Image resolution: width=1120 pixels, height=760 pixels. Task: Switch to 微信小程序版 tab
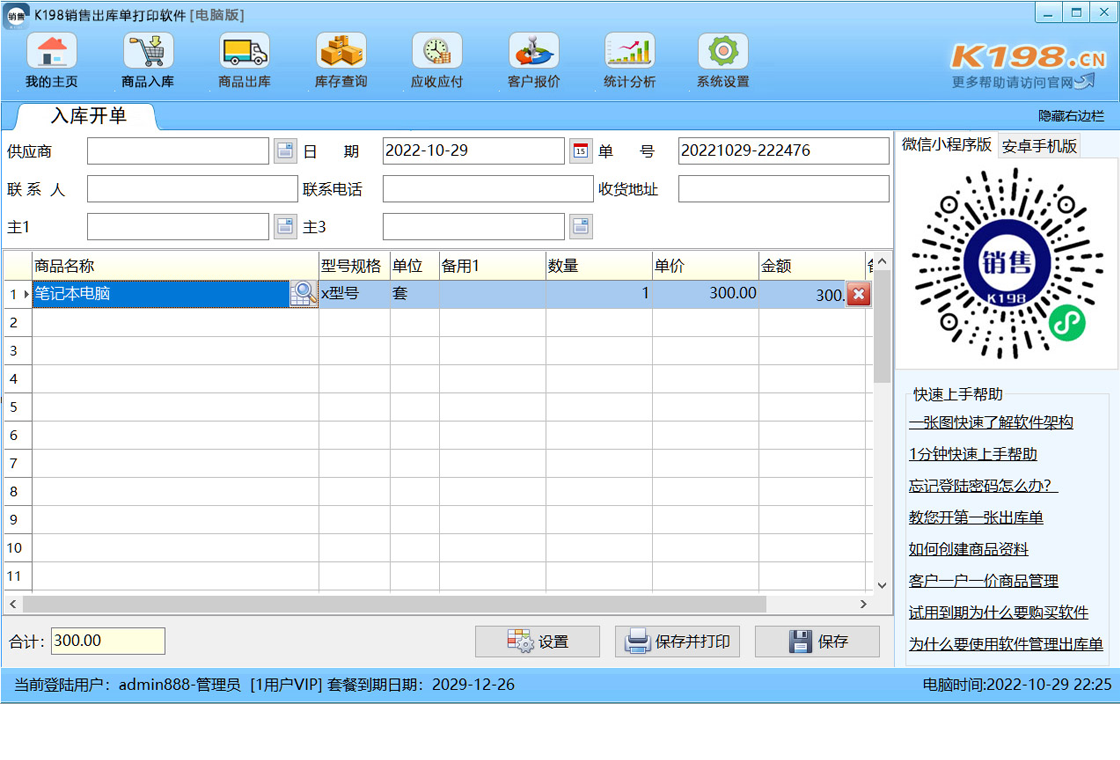coord(946,145)
